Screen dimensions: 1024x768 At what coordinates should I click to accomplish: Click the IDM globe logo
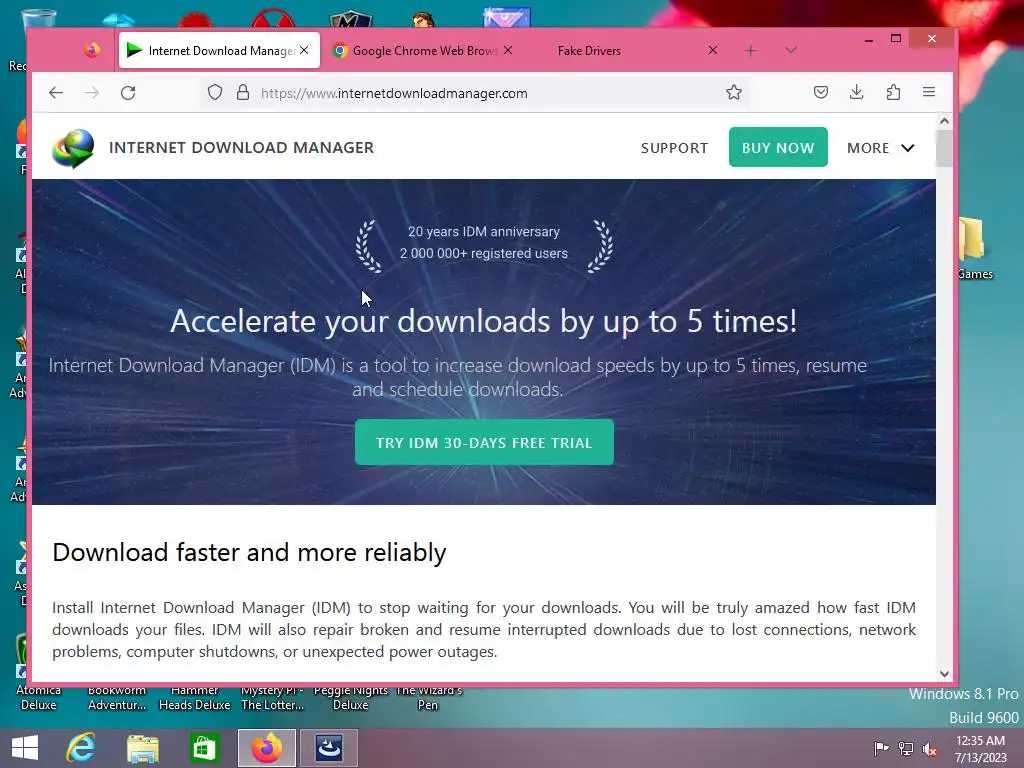(x=73, y=148)
